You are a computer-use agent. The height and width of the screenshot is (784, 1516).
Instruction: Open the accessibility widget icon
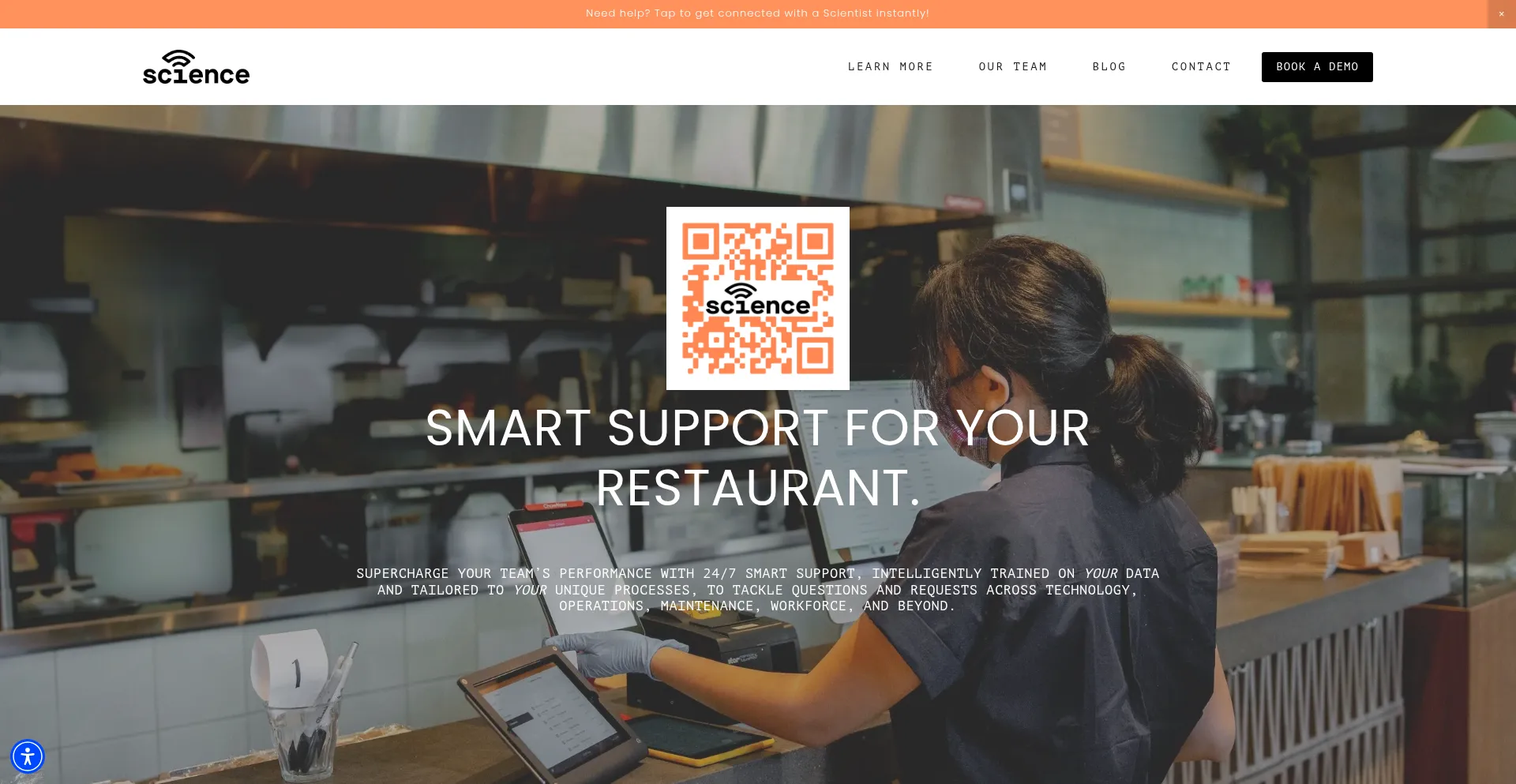point(28,756)
